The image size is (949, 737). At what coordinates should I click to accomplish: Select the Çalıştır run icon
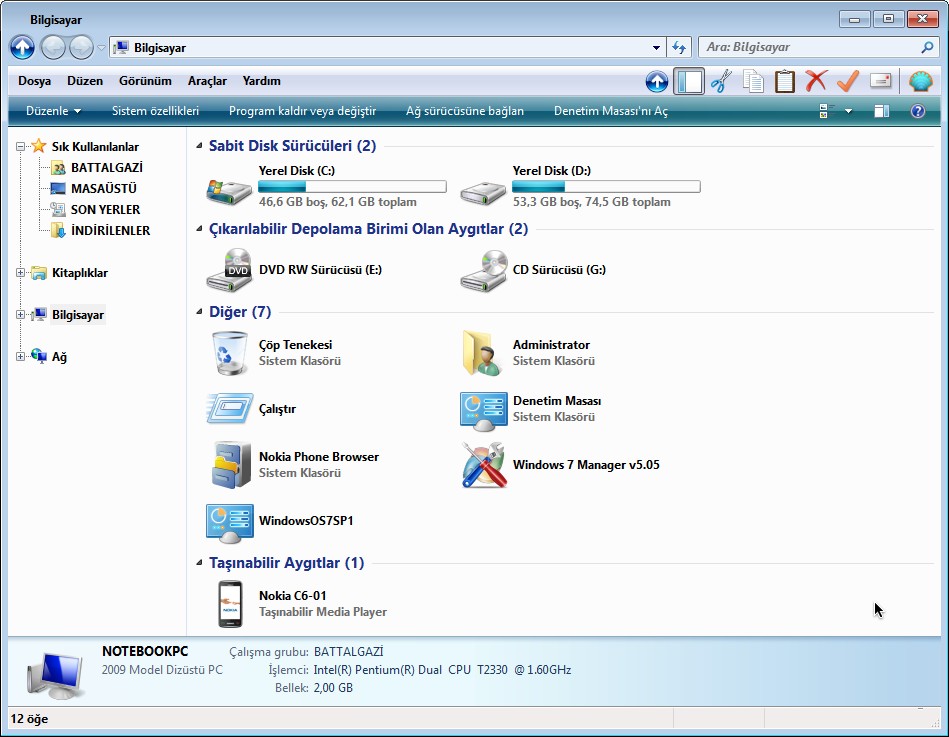(x=229, y=409)
